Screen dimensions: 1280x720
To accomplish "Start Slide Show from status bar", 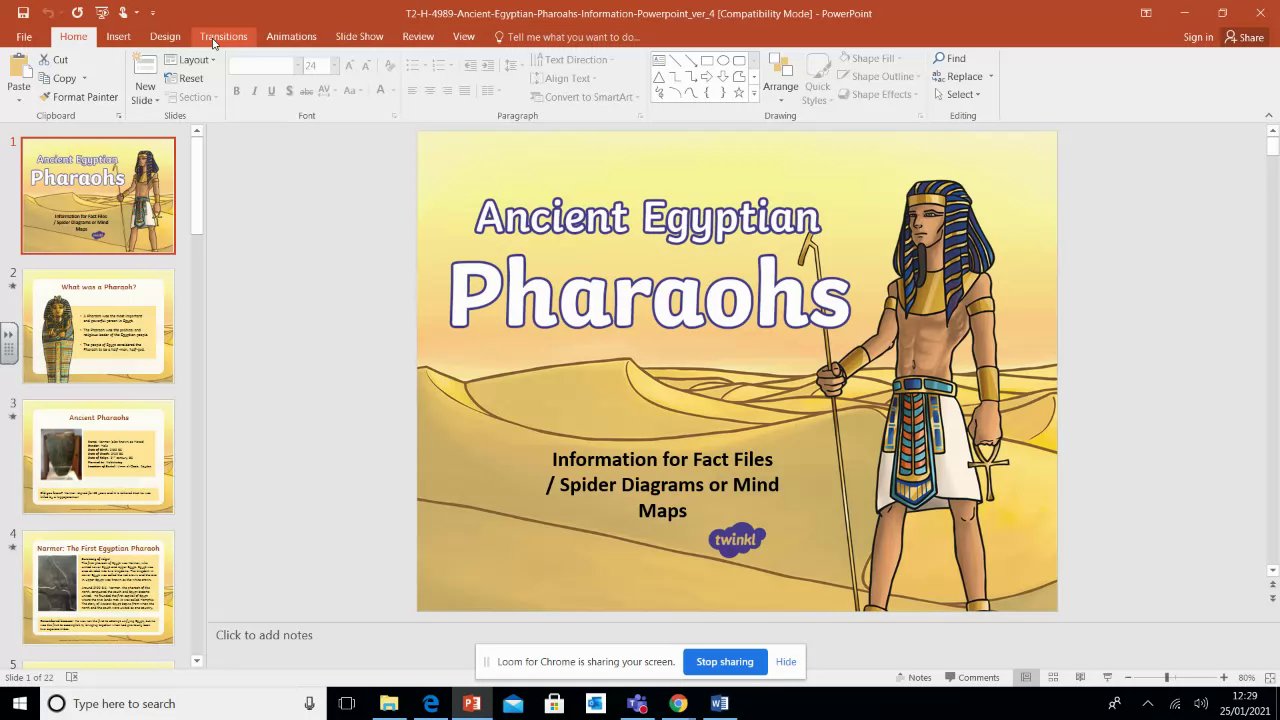I will pos(1107,678).
